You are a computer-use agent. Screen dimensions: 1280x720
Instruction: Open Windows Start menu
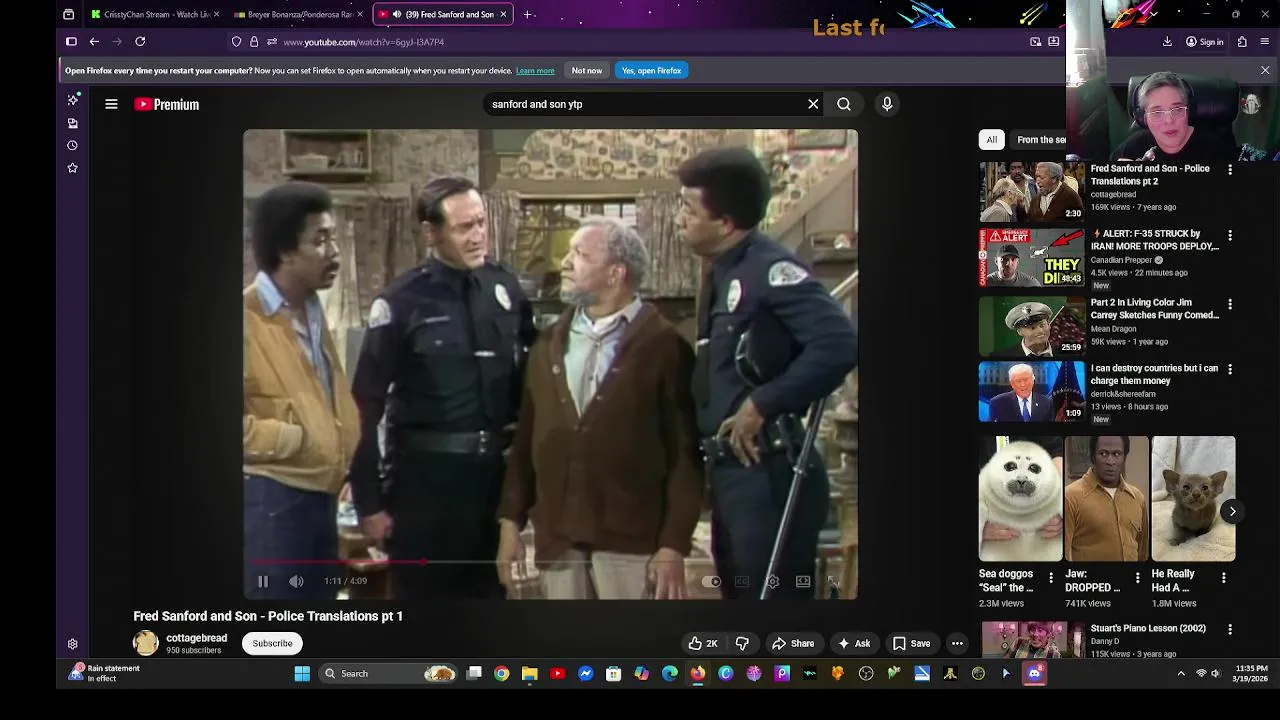click(x=302, y=674)
